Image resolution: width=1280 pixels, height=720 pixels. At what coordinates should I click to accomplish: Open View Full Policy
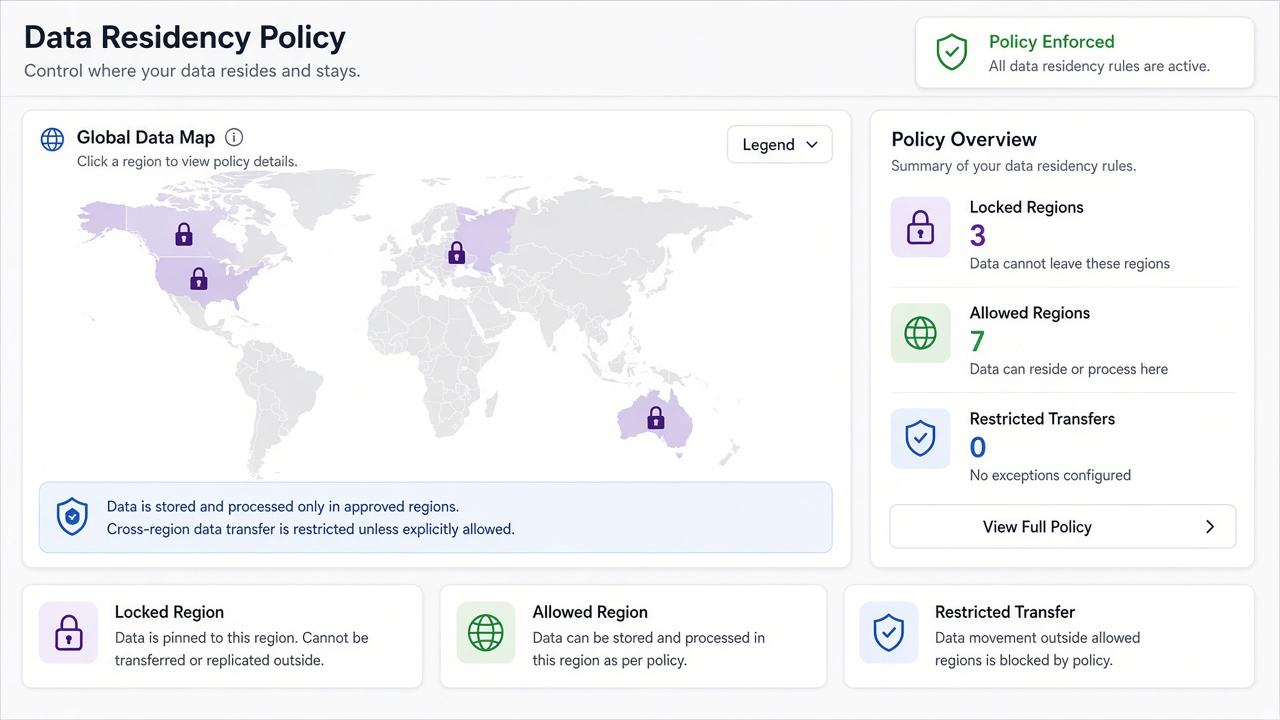click(1063, 527)
